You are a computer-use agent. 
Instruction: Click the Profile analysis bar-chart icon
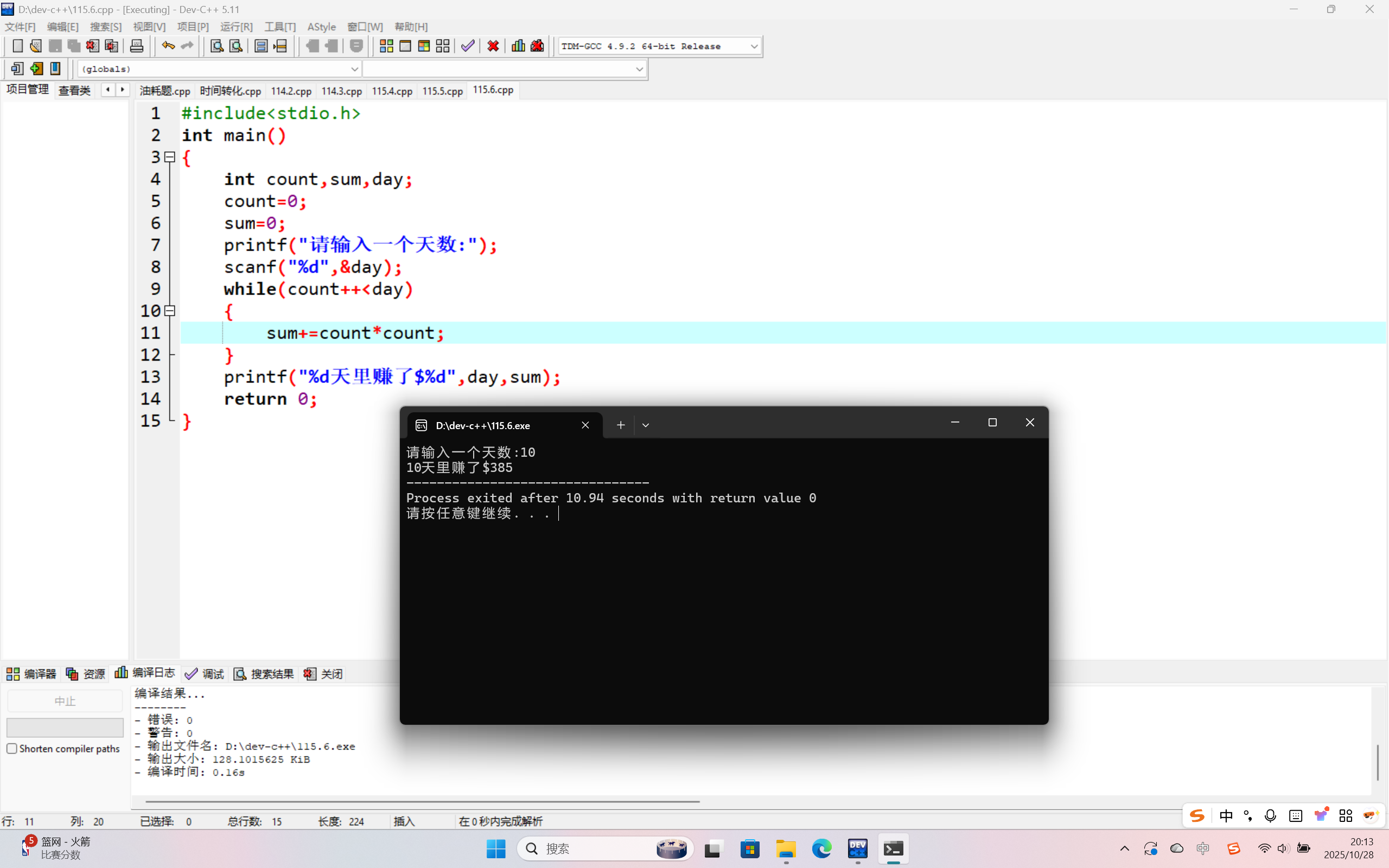(x=518, y=46)
